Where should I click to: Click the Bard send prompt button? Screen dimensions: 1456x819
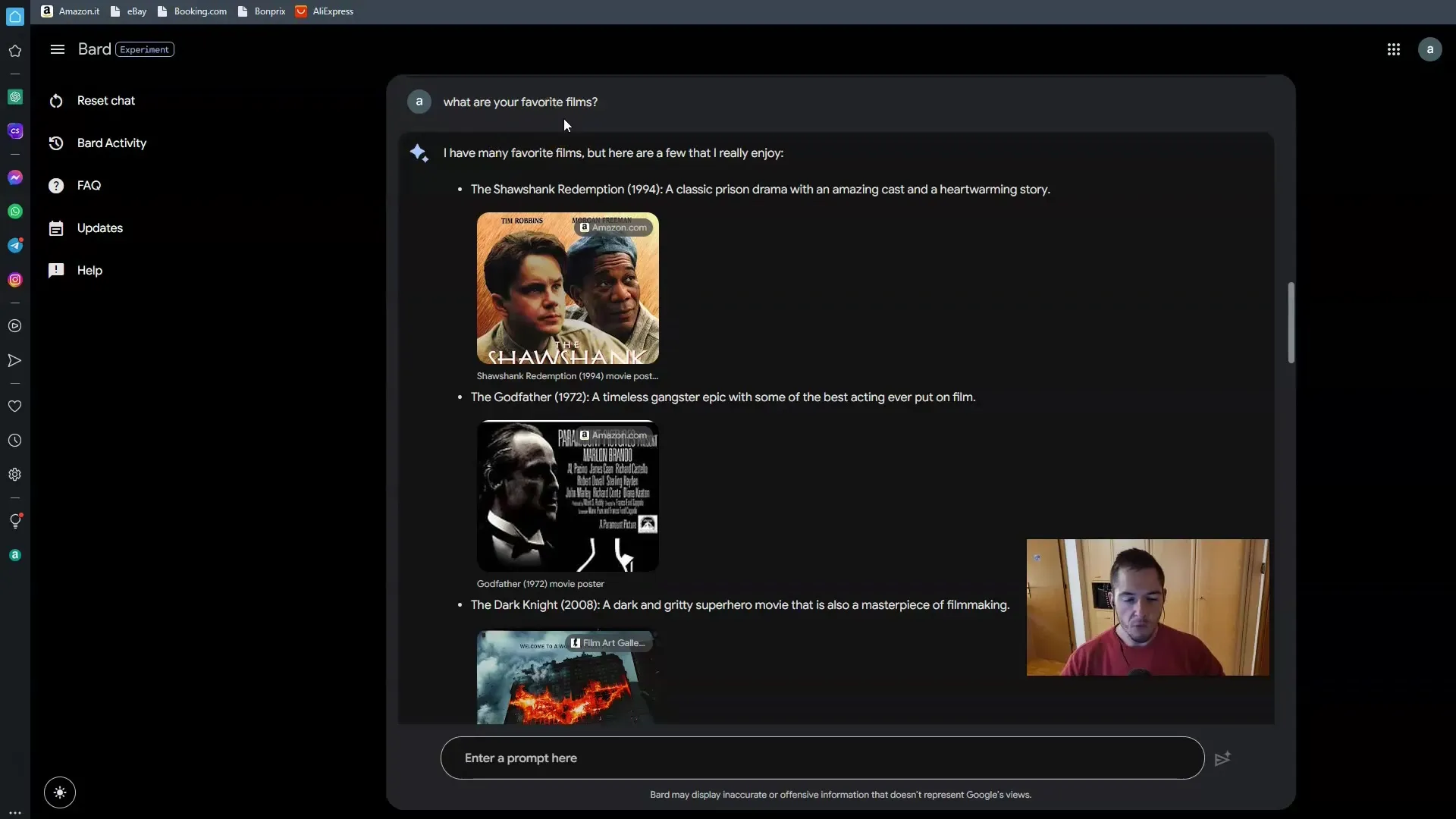coord(1223,757)
